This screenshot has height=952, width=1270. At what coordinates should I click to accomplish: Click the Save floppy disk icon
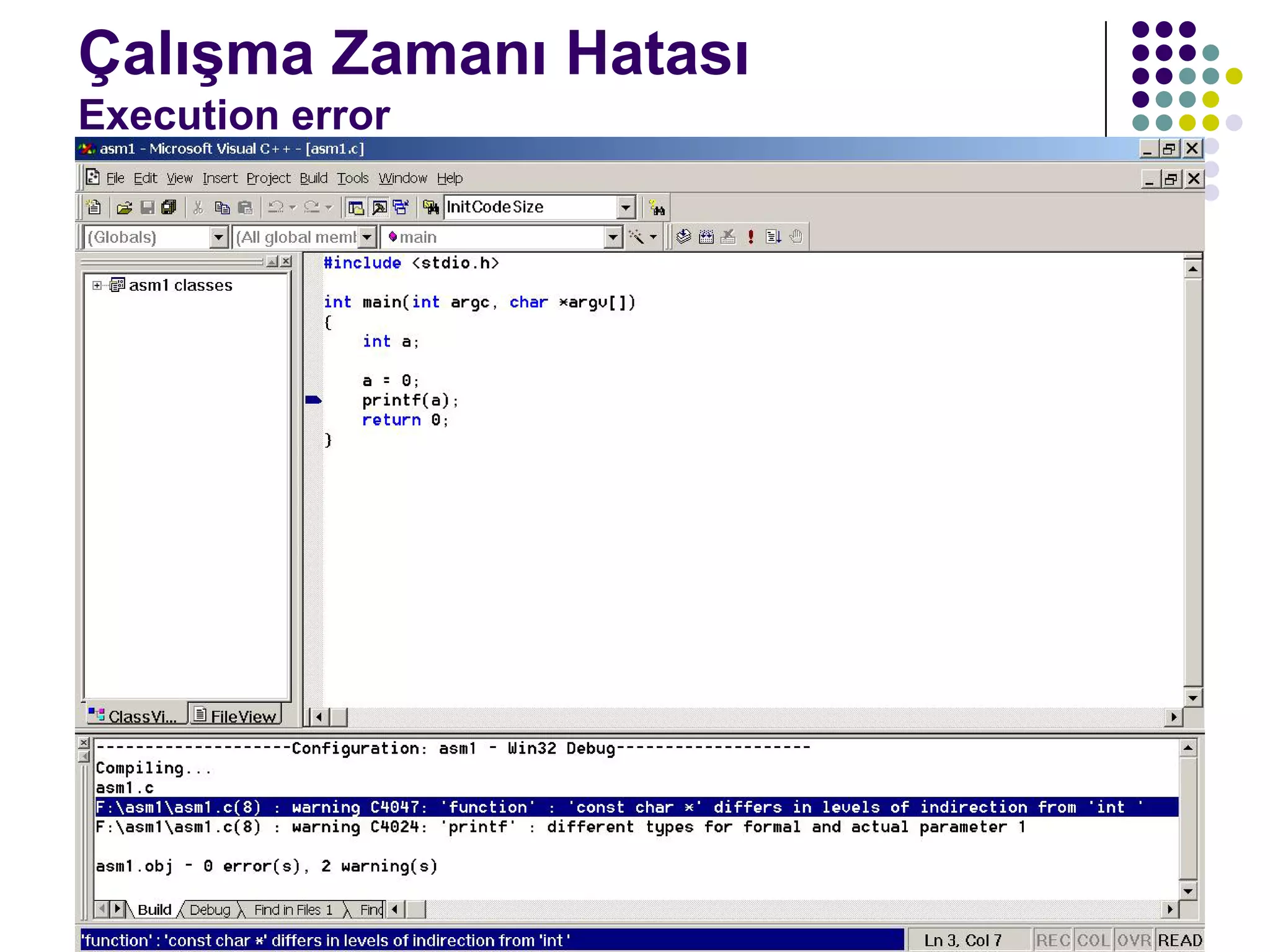click(147, 208)
